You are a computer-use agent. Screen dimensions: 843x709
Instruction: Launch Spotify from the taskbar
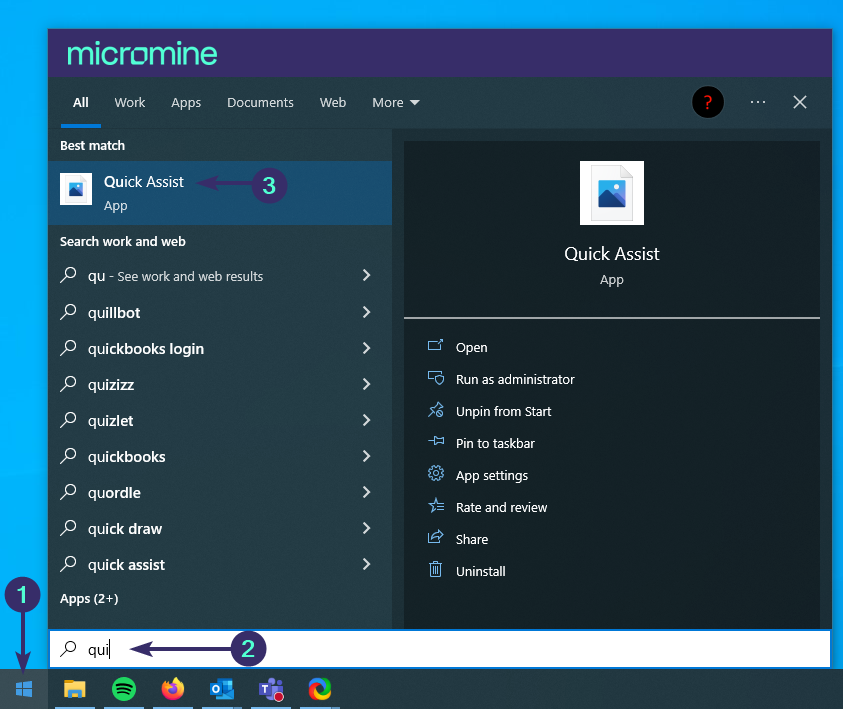point(123,690)
